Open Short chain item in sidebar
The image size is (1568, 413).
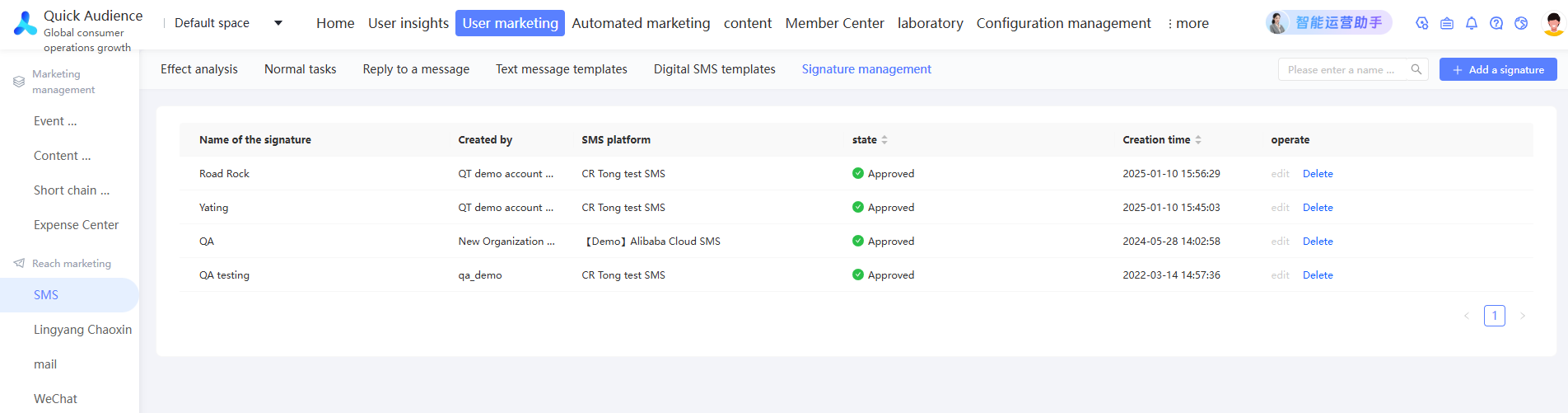point(72,190)
